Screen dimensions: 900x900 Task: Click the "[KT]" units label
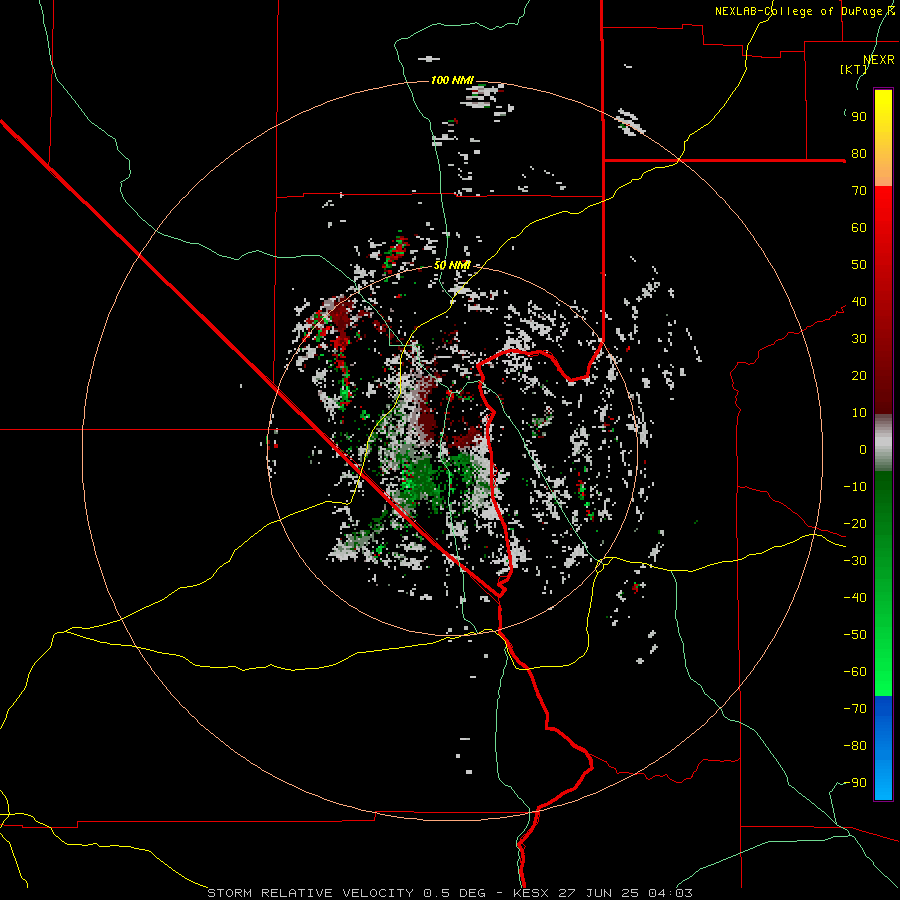[854, 69]
